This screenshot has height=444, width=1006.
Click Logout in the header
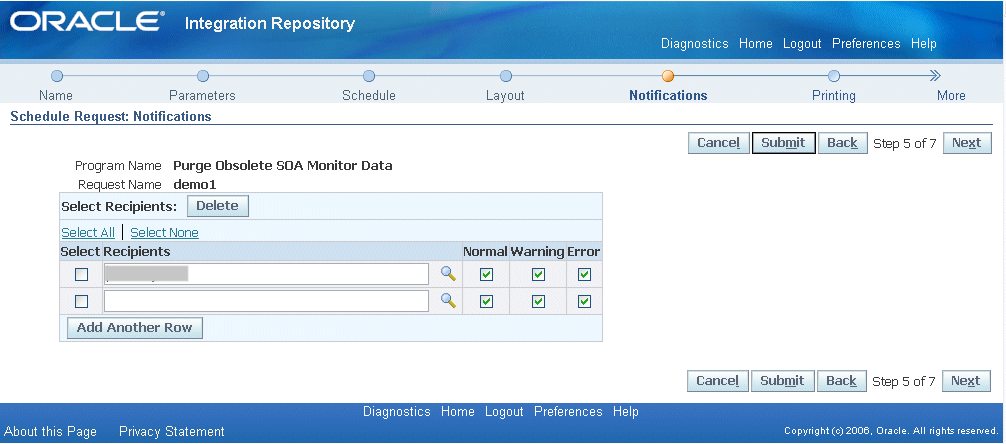[x=802, y=44]
